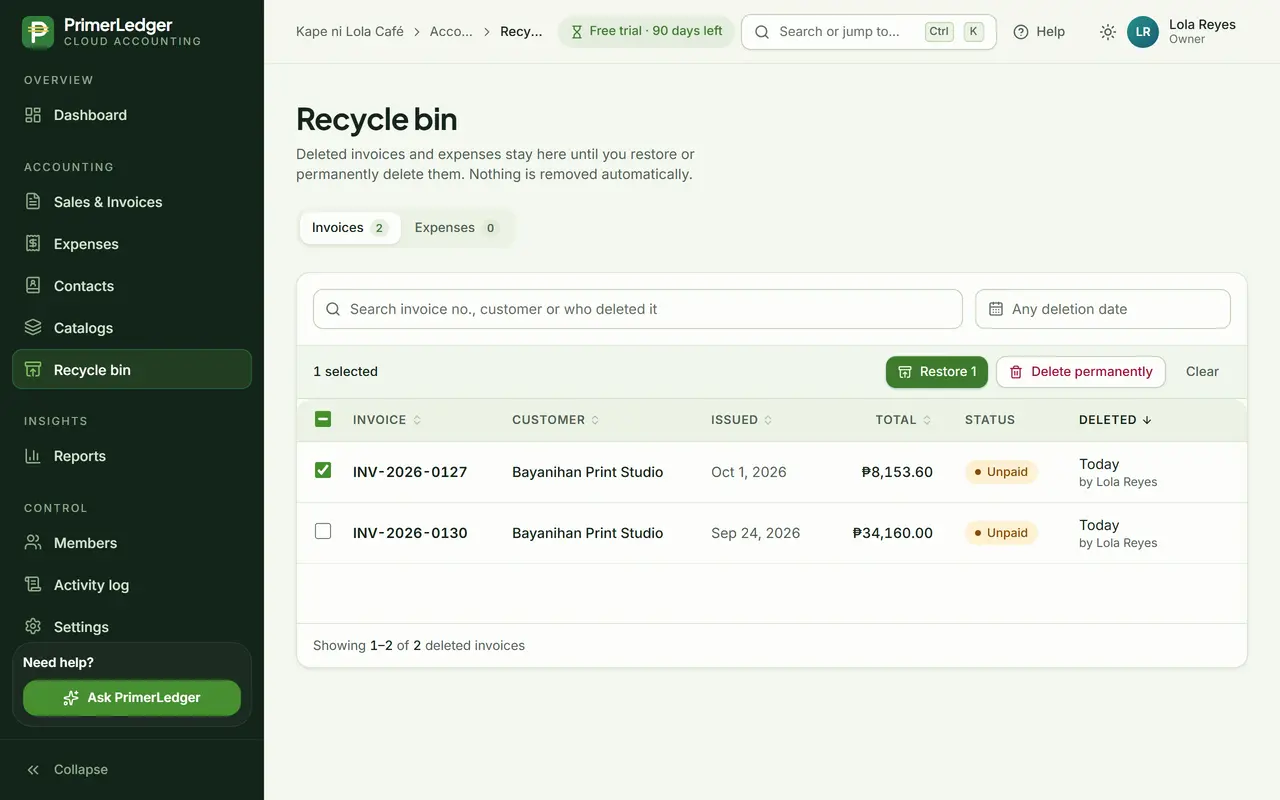Click the LR user avatar

click(x=1143, y=32)
